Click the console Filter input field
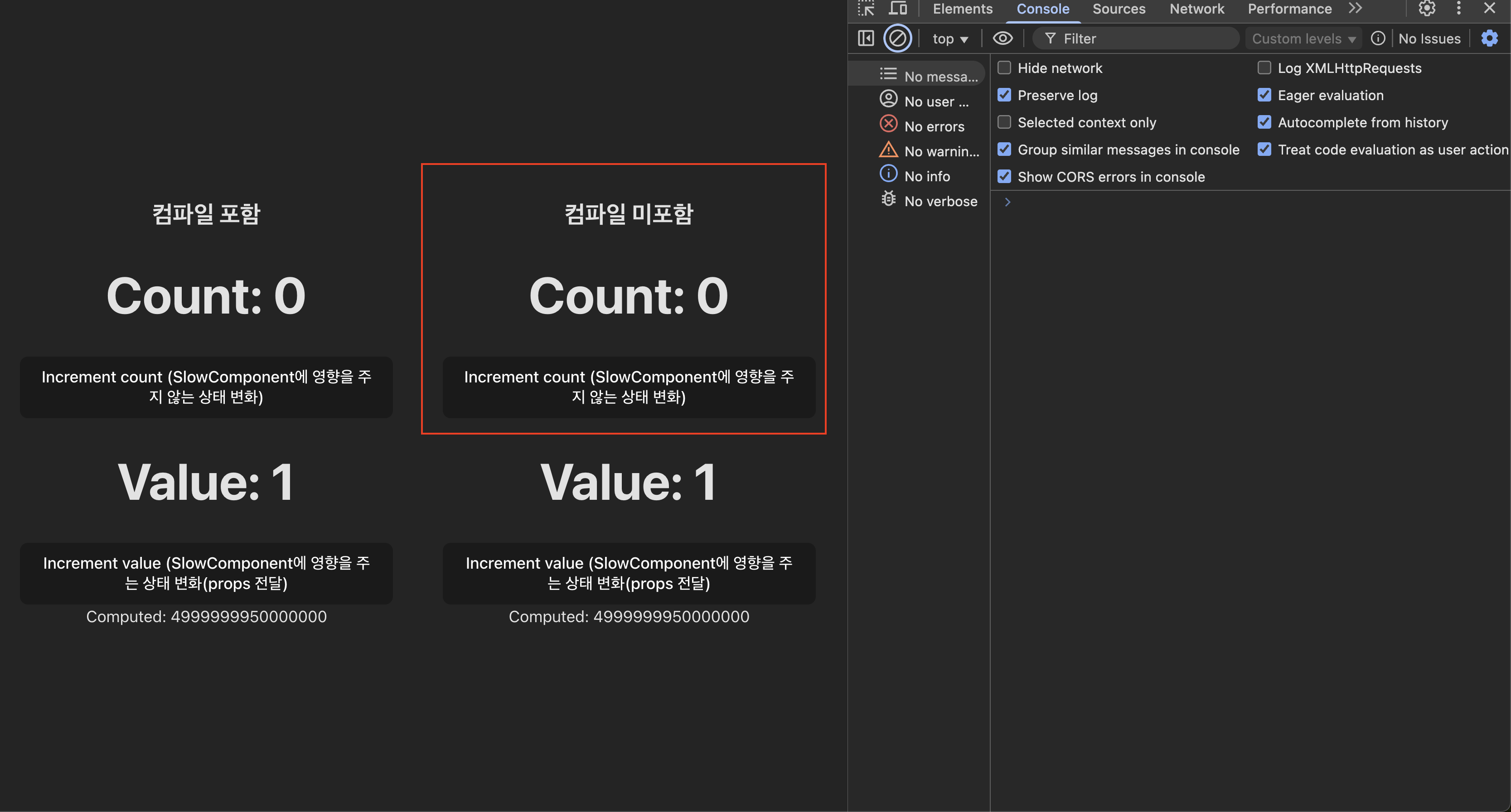Screen dimensions: 1511x812 coord(1144,39)
